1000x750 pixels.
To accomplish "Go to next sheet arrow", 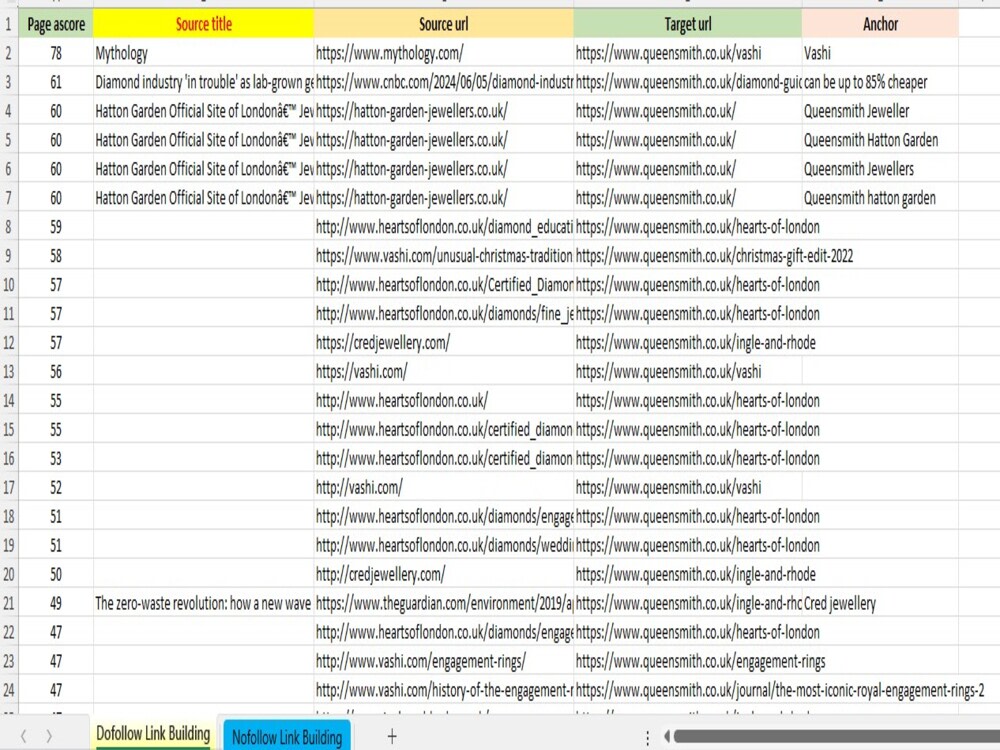I will 50,736.
